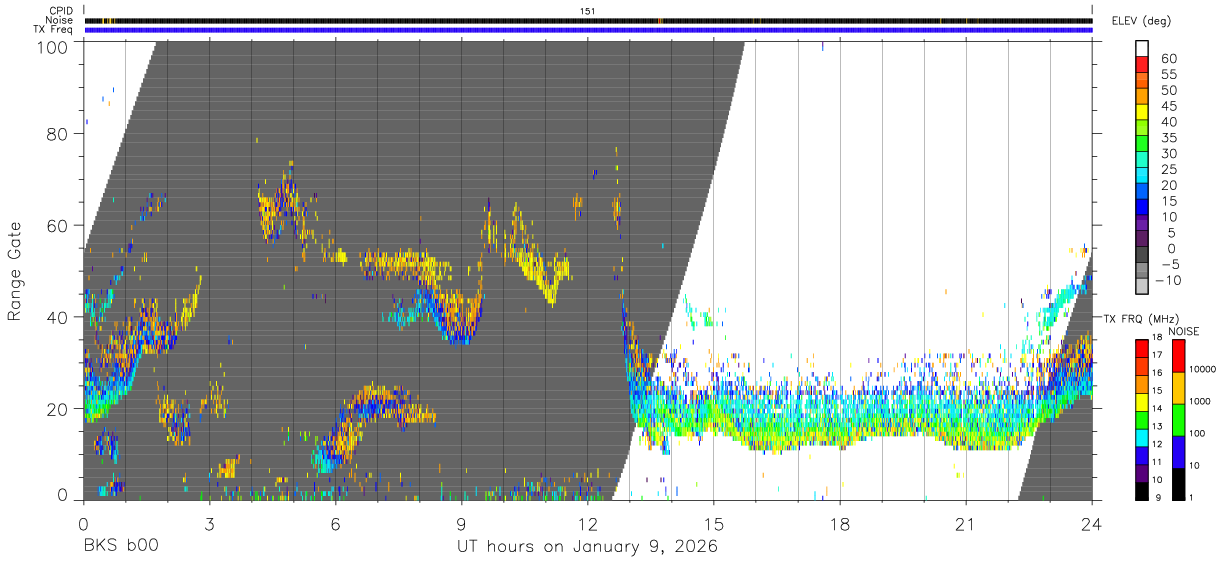Click the x-axis tick label '24'
The width and height of the screenshot is (1228, 567).
point(1092,522)
